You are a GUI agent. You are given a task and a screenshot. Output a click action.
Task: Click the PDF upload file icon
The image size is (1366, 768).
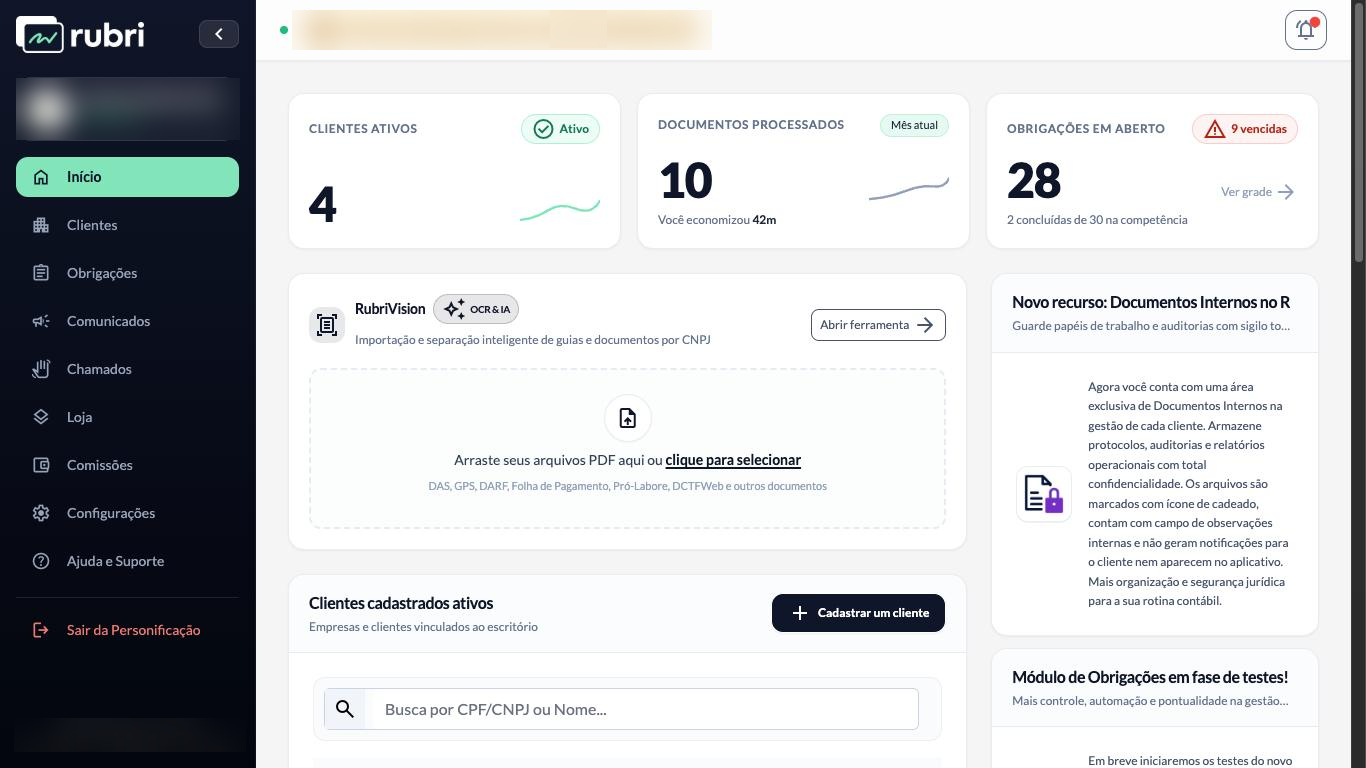pos(628,418)
